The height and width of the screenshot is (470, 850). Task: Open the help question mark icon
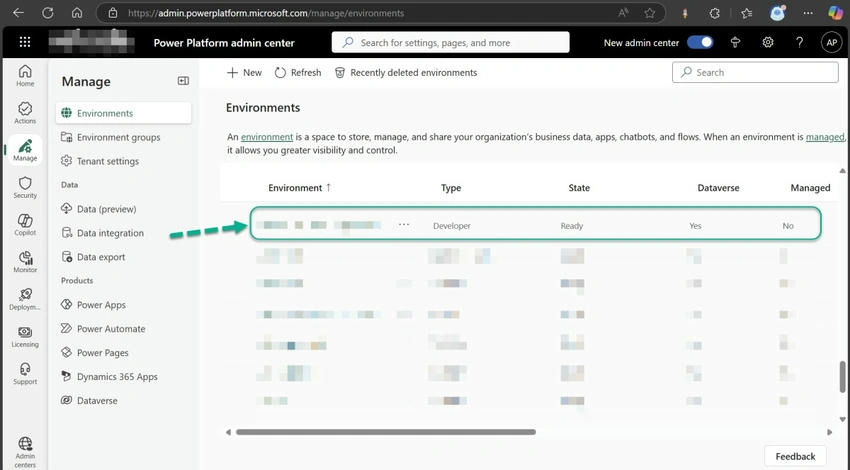(799, 42)
